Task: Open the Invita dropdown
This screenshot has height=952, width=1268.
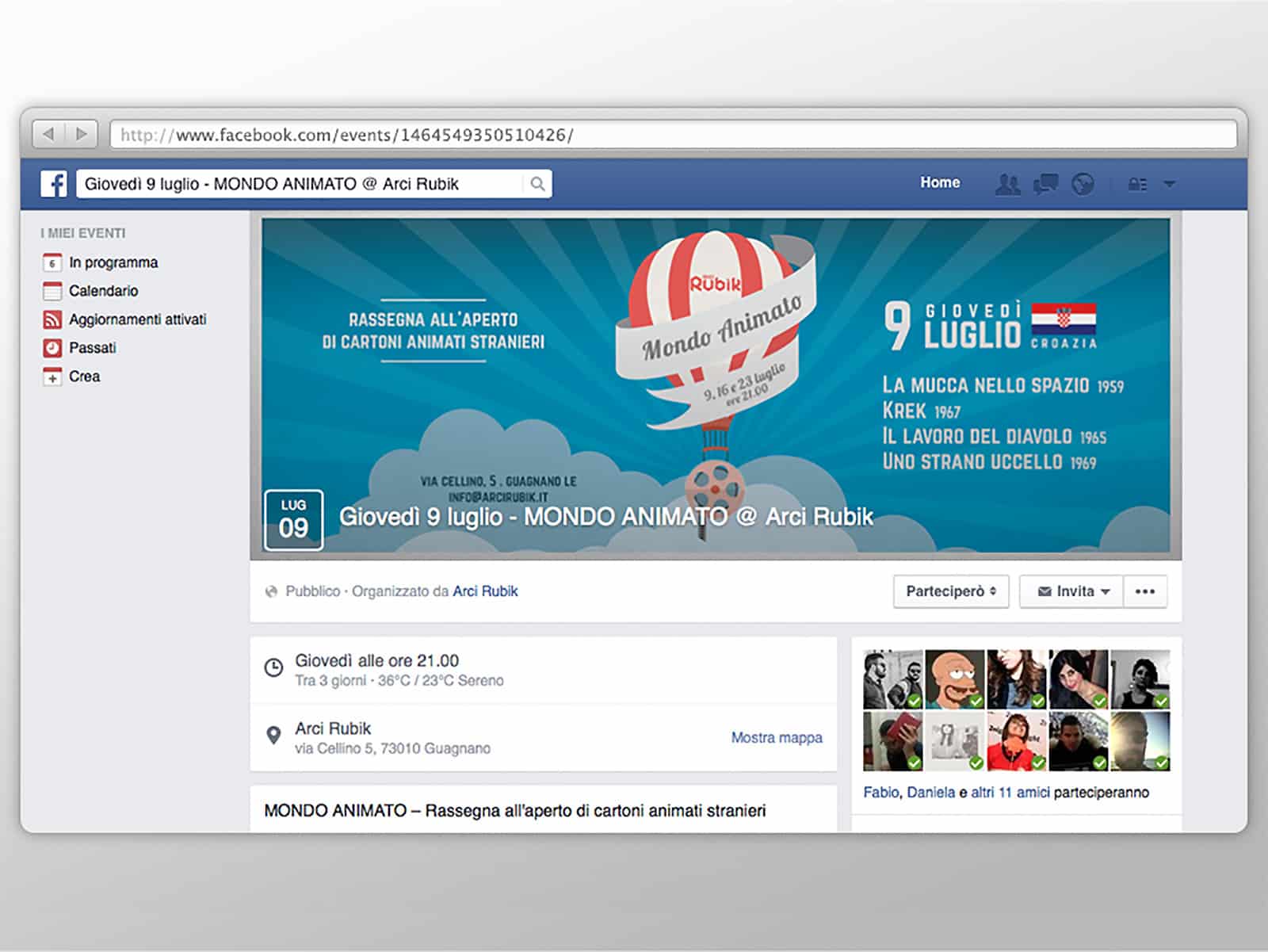Action: pyautogui.click(x=1071, y=591)
